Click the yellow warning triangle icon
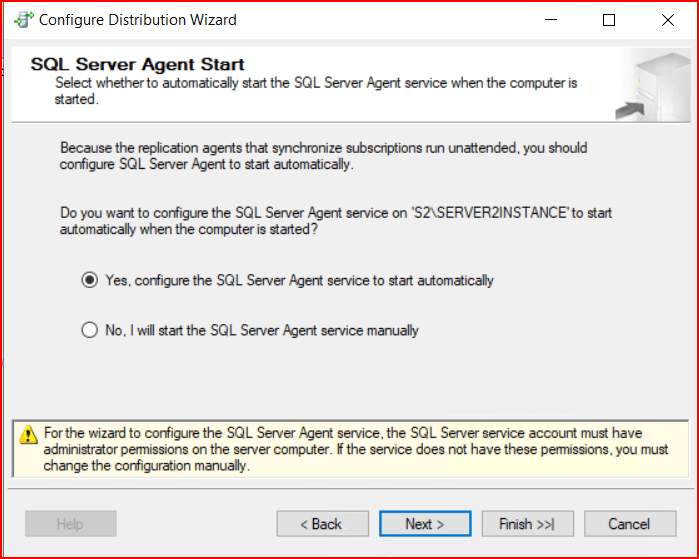This screenshot has width=699, height=559. (x=26, y=435)
